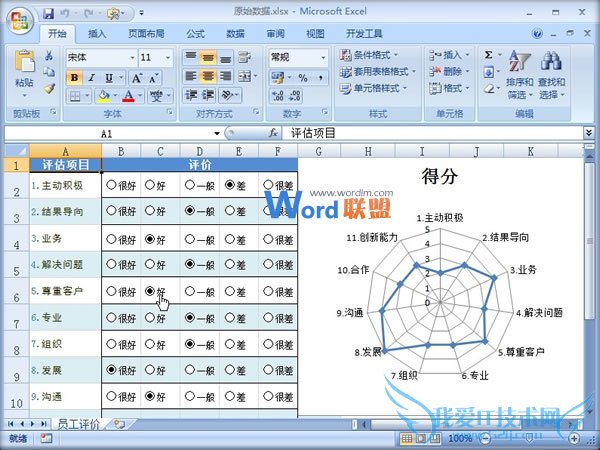Image resolution: width=600 pixels, height=450 pixels.
Task: Select 好 for 7.组织
Action: coord(150,344)
